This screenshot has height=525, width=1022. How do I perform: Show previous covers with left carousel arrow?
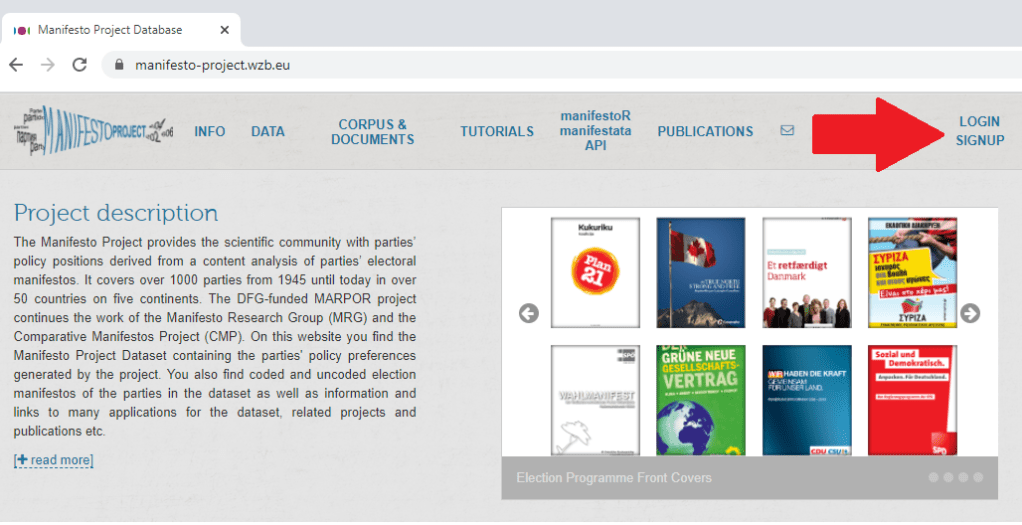click(528, 313)
